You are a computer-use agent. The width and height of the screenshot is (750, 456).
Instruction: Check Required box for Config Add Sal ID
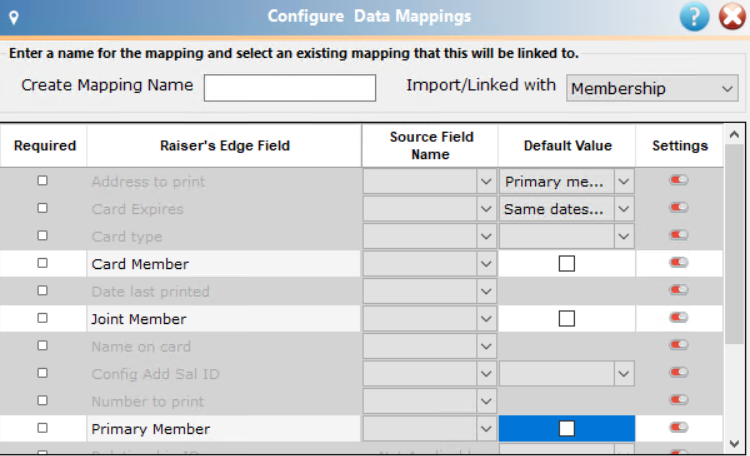click(x=43, y=373)
